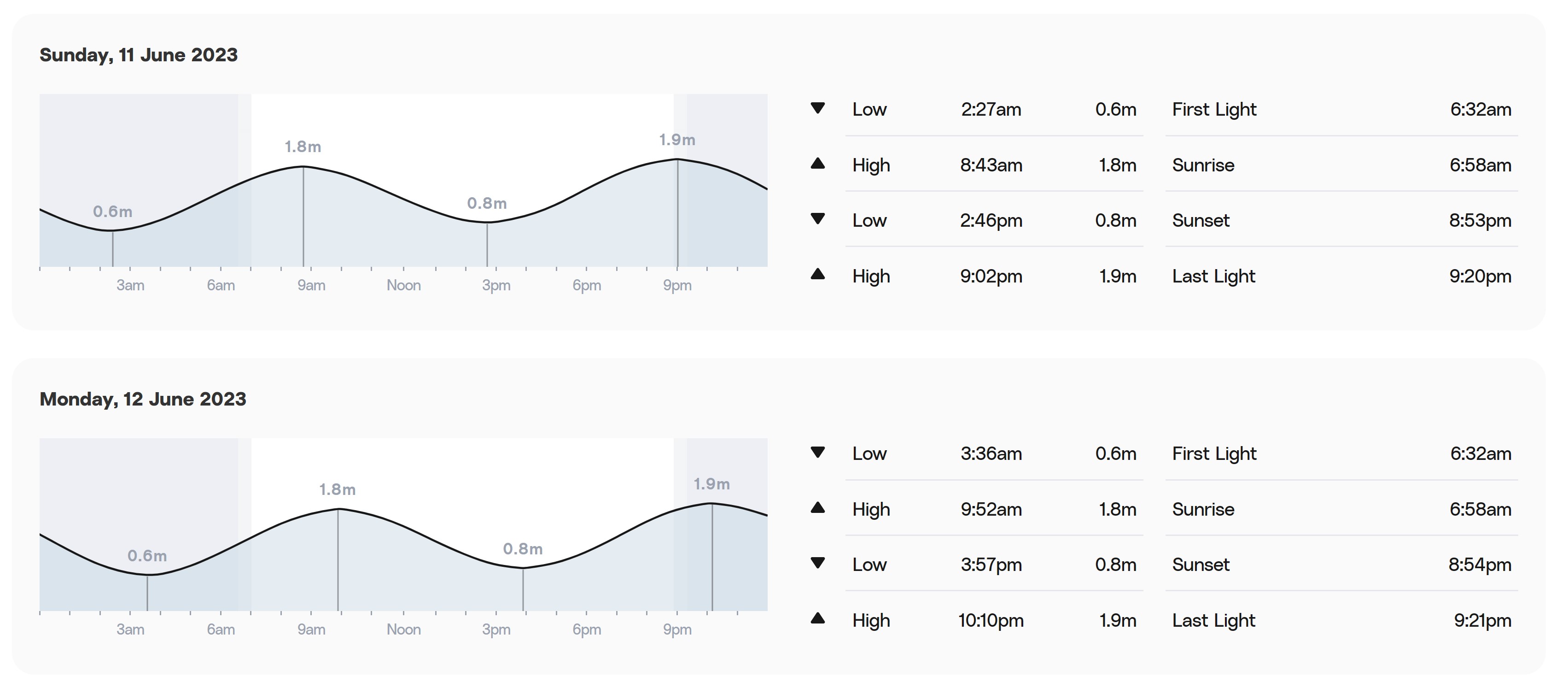Screen dimensions: 1568x694
Task: Click the up arrow icon beside Sunday 8:43am high
Action: click(x=817, y=163)
